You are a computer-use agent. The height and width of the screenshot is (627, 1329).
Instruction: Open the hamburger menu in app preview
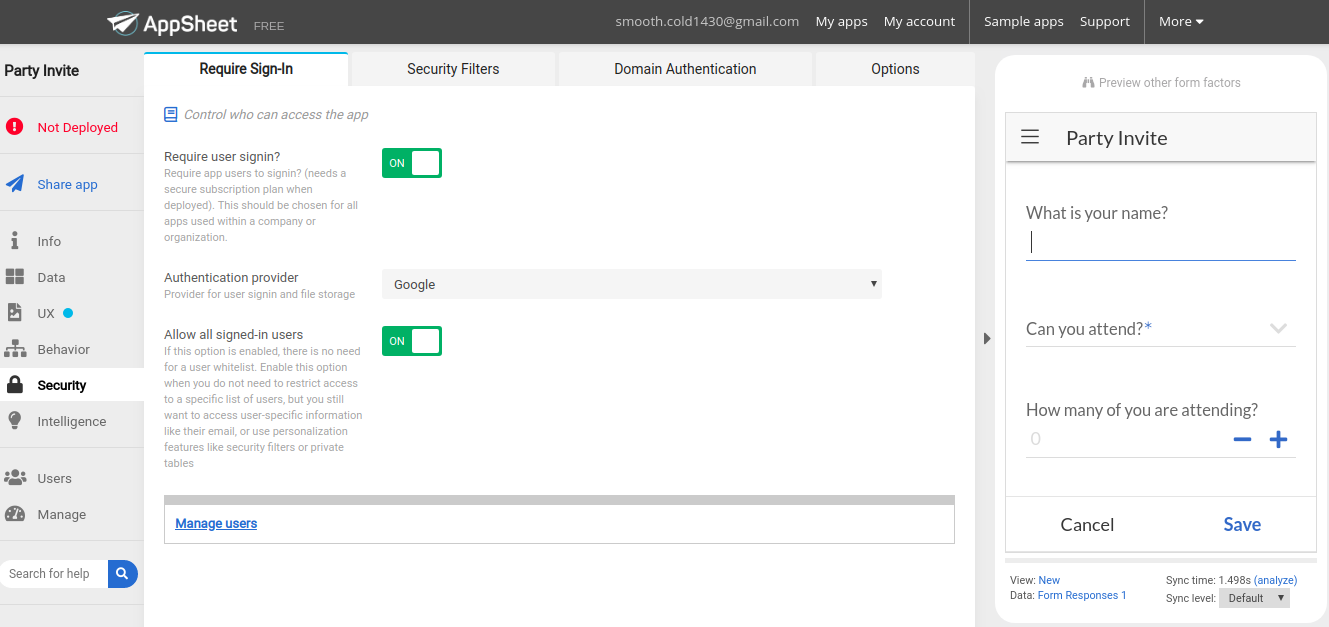click(x=1030, y=137)
